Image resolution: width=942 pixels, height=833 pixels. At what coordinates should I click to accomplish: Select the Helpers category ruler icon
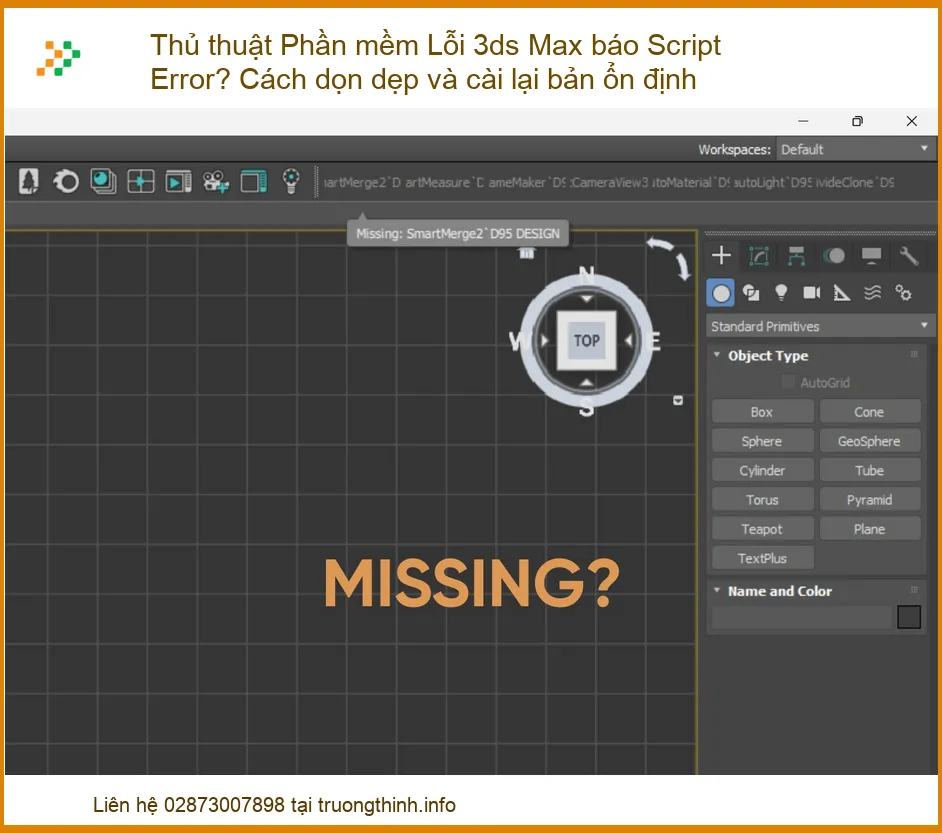(x=842, y=293)
